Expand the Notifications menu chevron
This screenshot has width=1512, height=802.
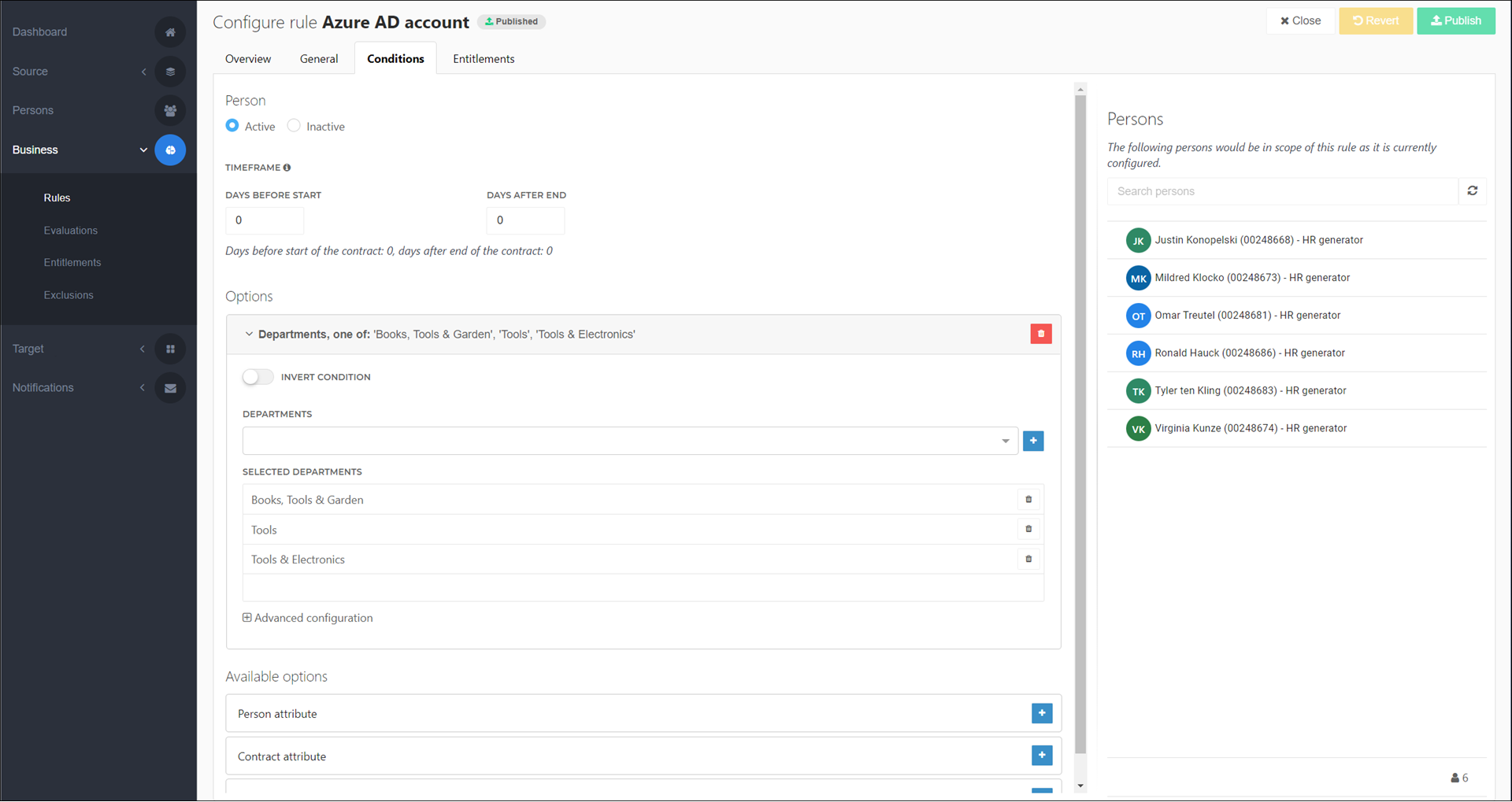[x=143, y=388]
